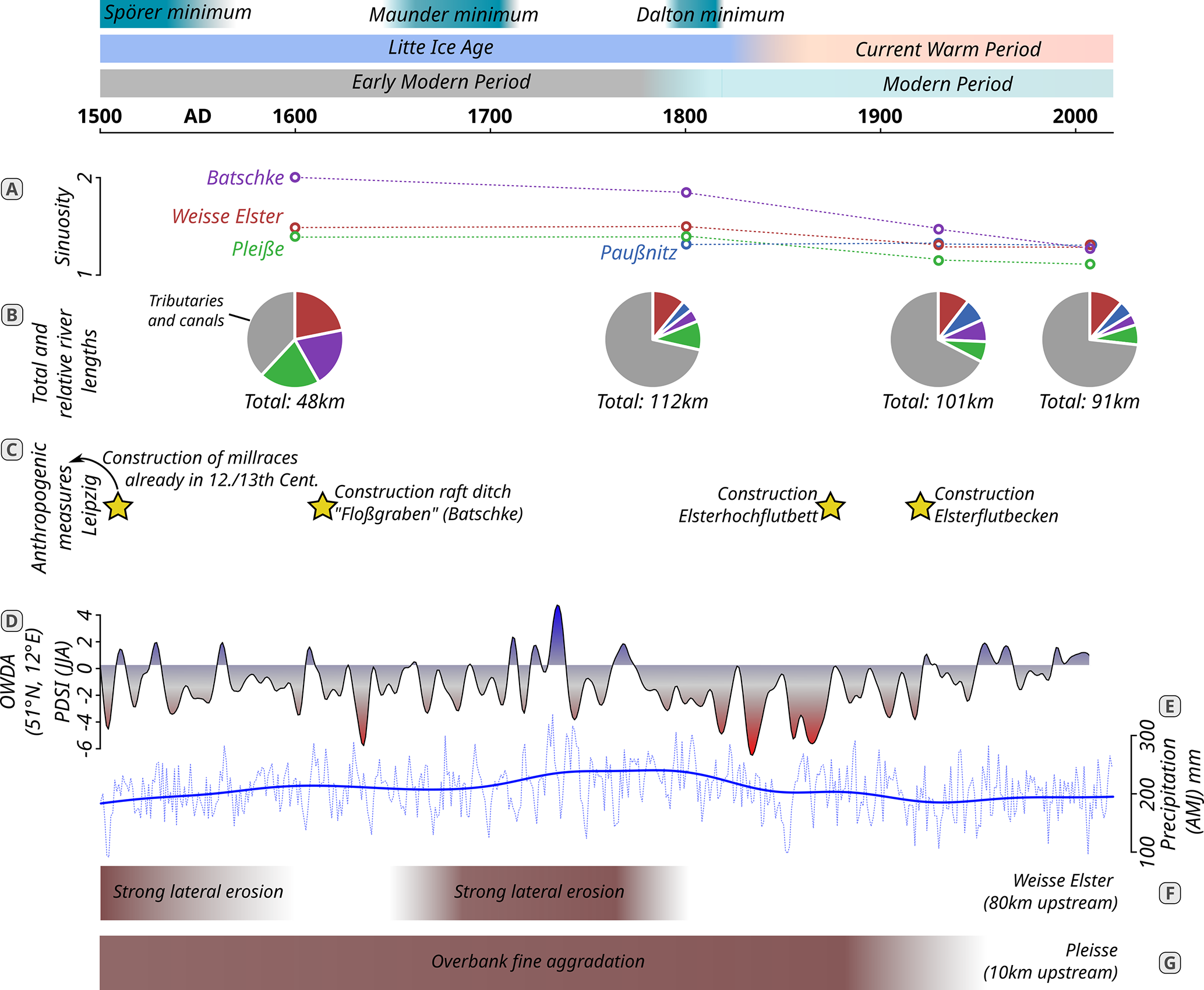Click the Overbank fine aggradation bar
1204x990 pixels.
pyautogui.click(x=537, y=961)
